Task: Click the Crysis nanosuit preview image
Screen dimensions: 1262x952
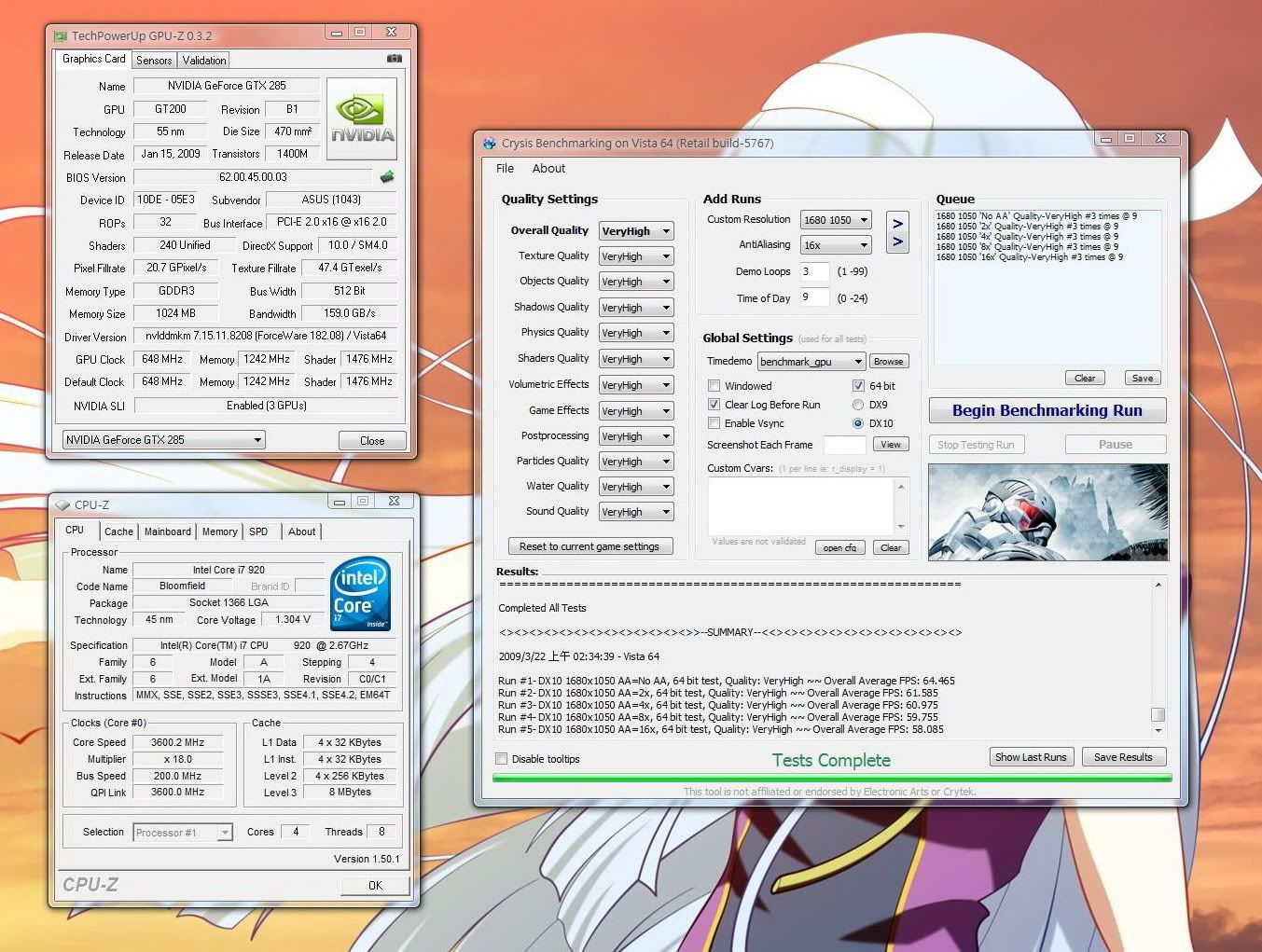Action: click(1047, 512)
